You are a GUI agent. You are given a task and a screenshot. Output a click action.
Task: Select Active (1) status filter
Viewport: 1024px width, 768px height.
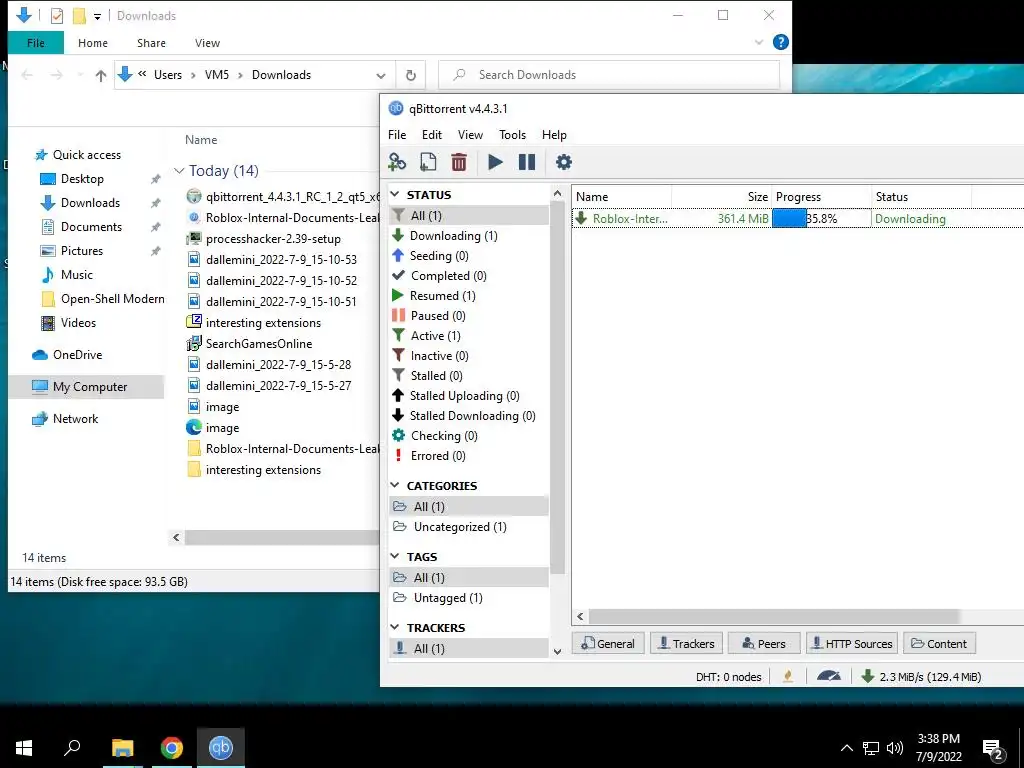point(469,336)
